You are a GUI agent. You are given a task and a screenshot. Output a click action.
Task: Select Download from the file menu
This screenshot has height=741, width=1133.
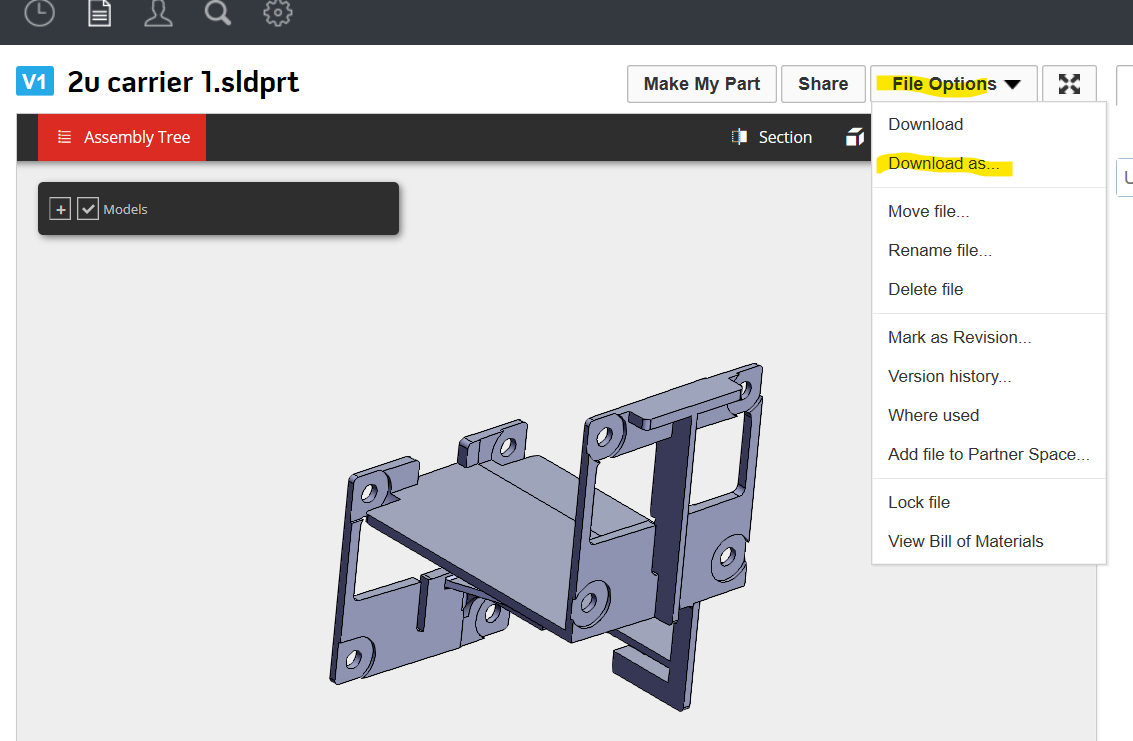[x=989, y=124]
